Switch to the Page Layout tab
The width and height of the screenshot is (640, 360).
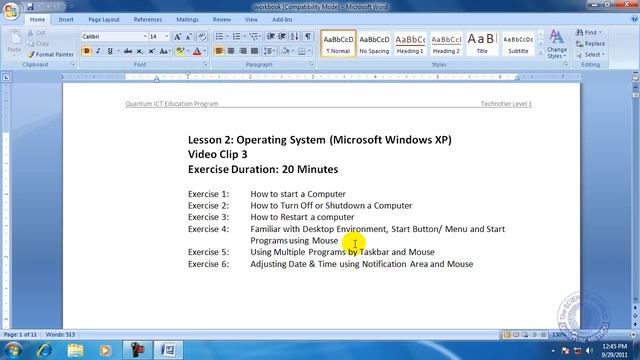pos(104,20)
